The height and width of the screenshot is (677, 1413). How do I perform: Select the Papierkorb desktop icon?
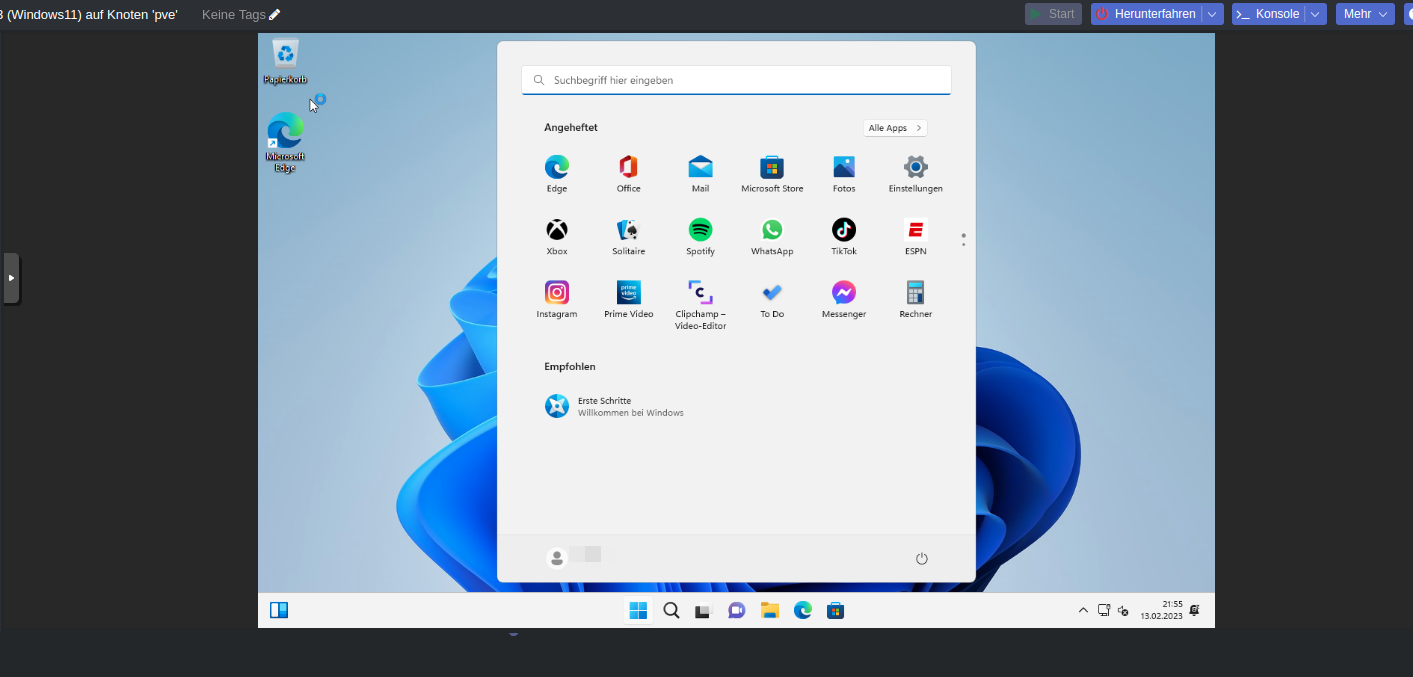[x=285, y=62]
